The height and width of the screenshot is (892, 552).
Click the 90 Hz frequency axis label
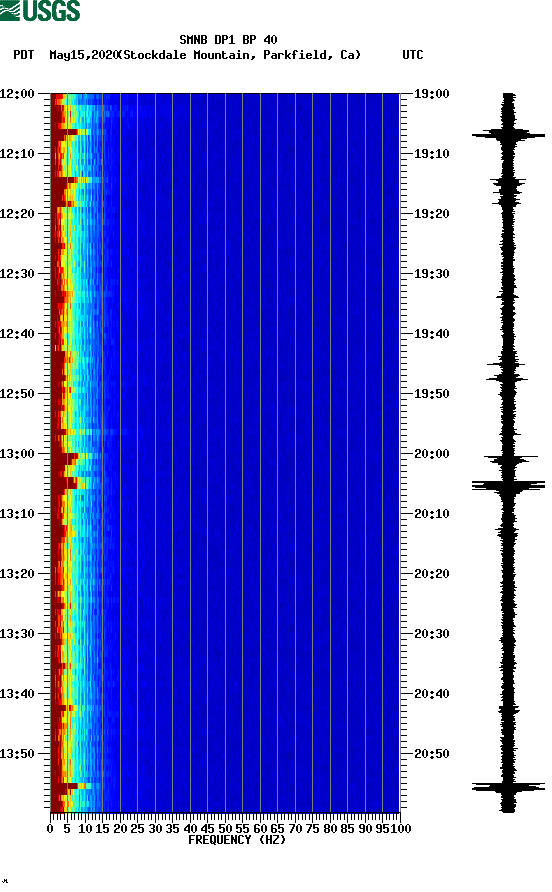point(365,829)
